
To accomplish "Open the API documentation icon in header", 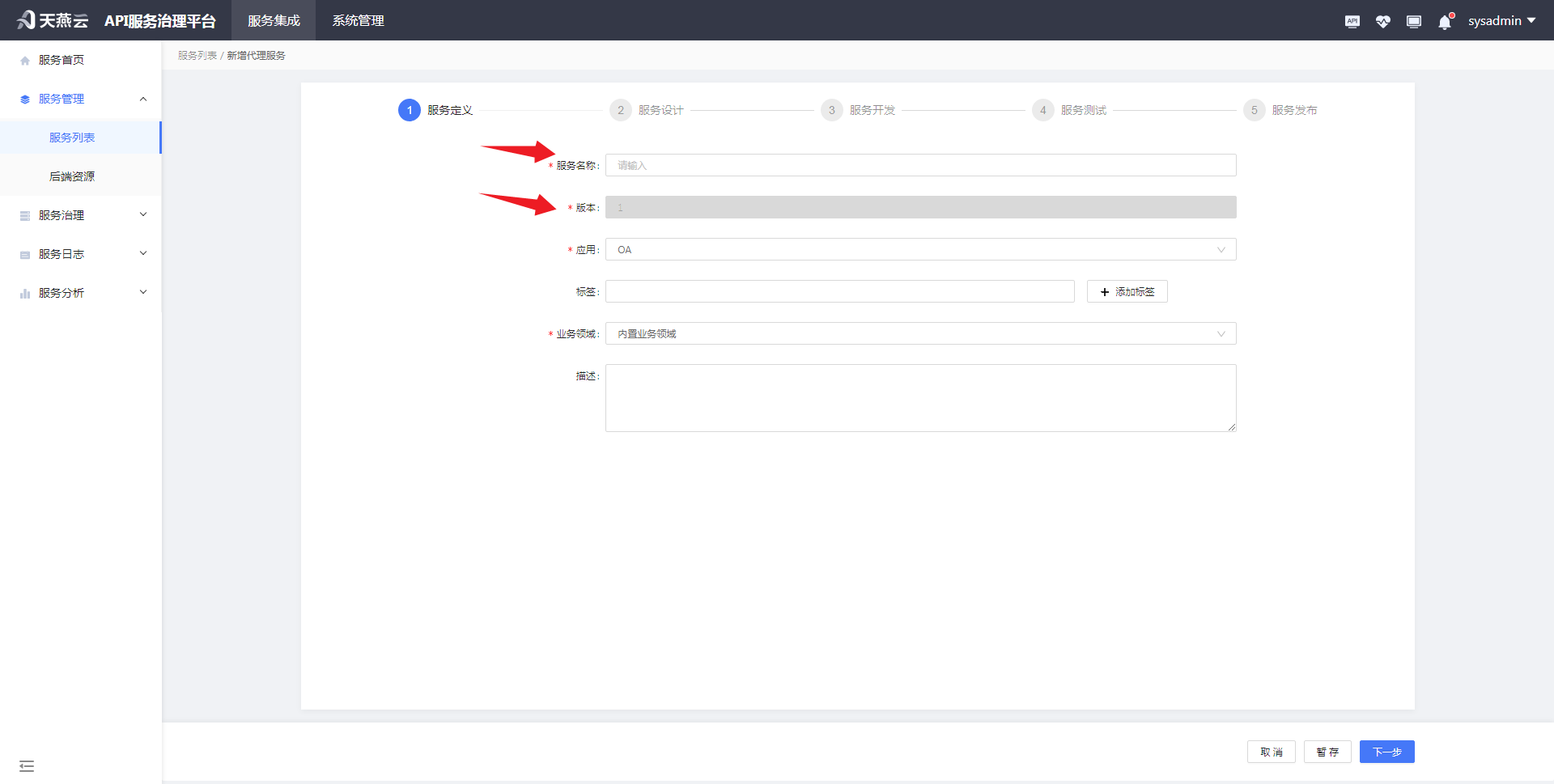I will [x=1352, y=21].
